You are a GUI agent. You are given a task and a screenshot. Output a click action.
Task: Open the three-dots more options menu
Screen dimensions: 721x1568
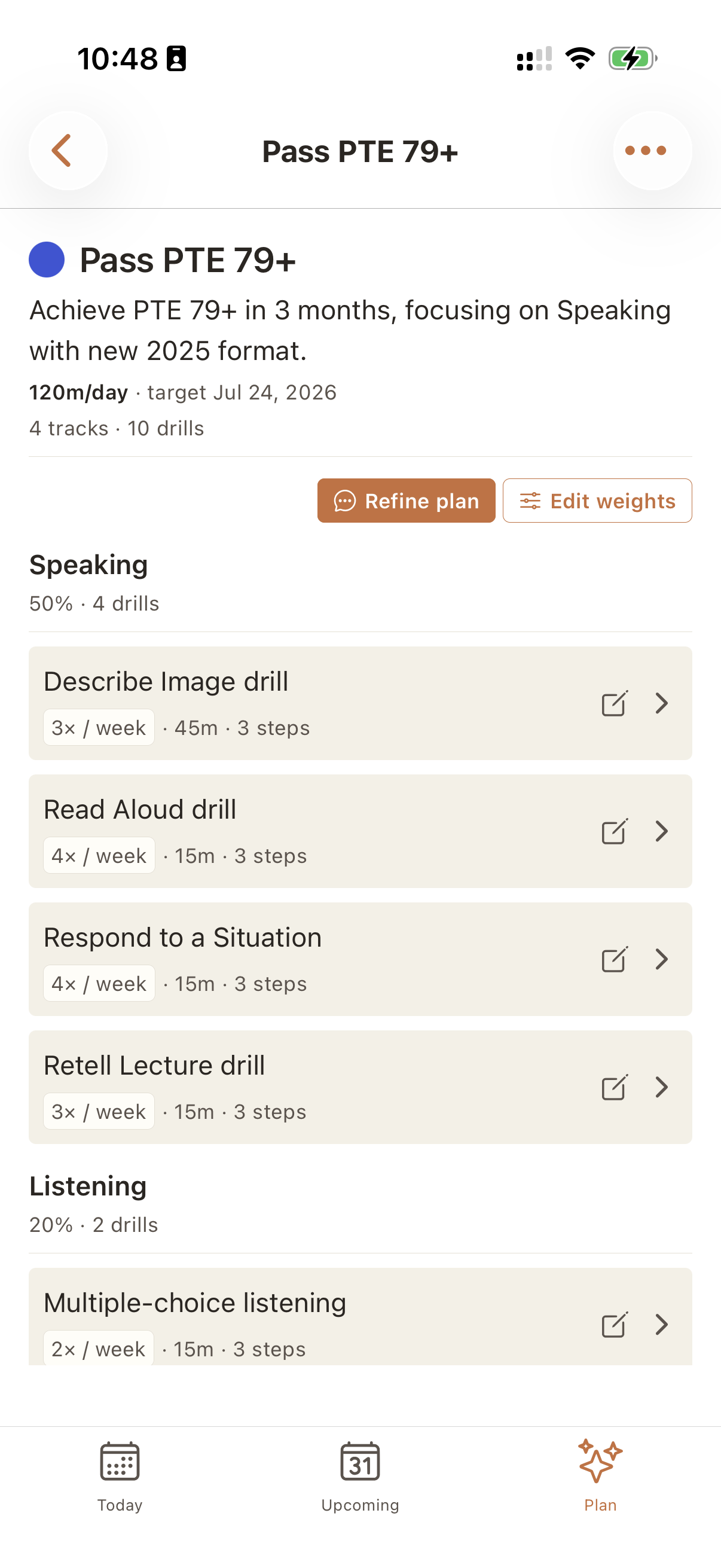pyautogui.click(x=652, y=151)
